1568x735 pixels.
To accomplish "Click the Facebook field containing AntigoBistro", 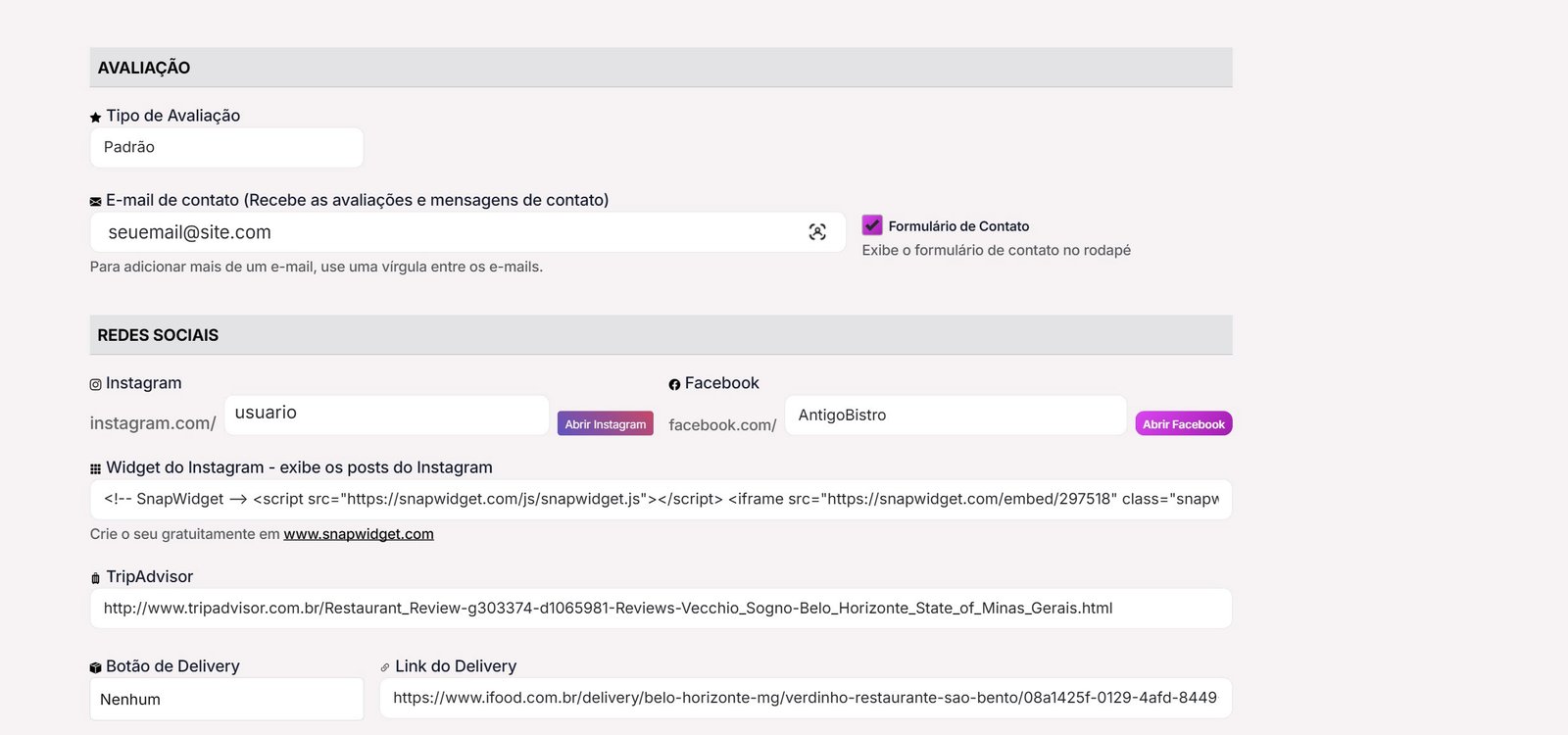I will pyautogui.click(x=955, y=415).
